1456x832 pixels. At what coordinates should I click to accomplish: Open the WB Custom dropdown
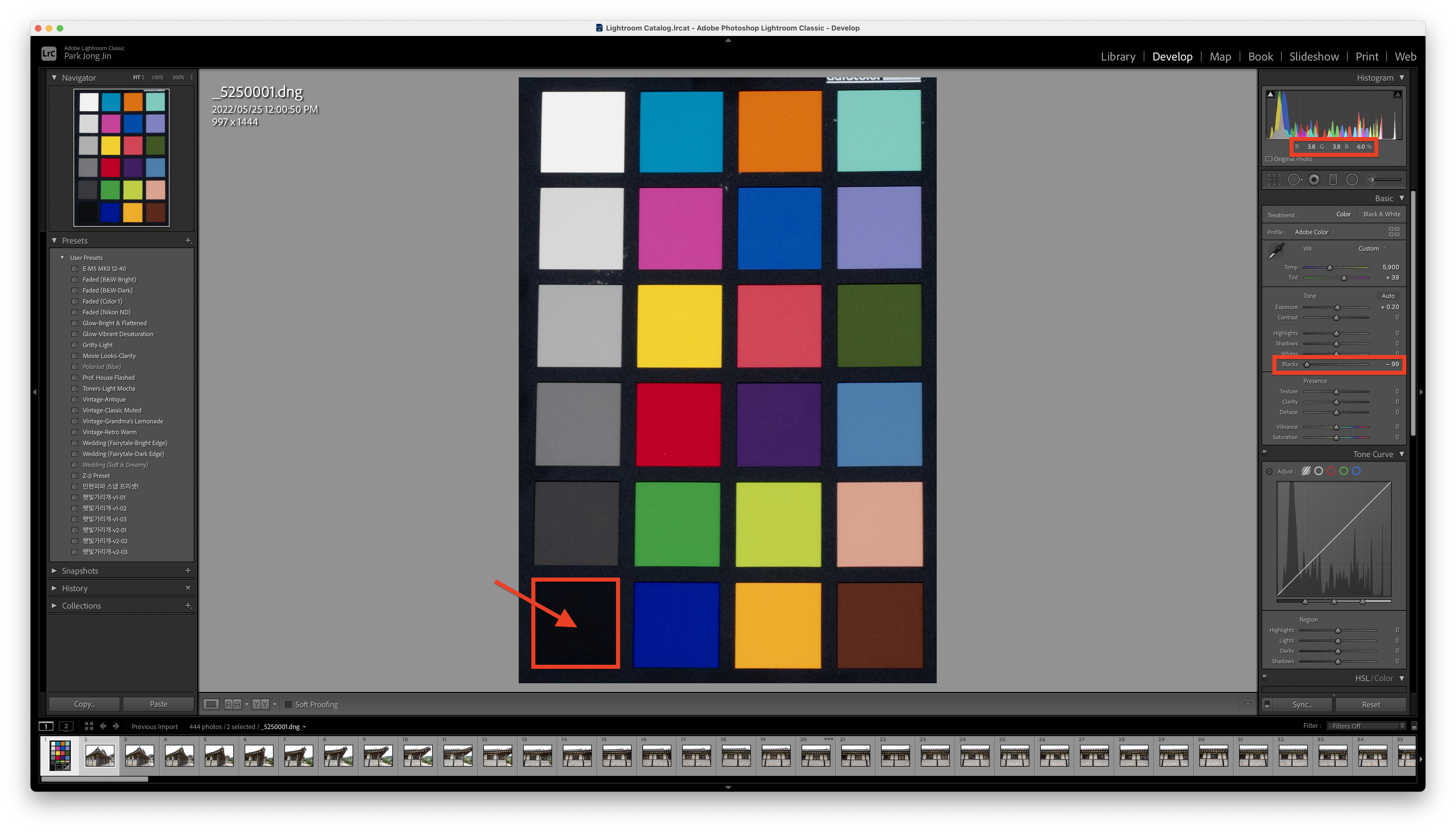(1372, 248)
